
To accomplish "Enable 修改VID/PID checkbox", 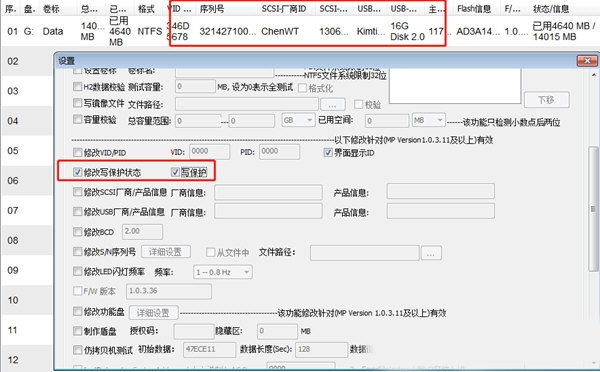I will pos(78,152).
